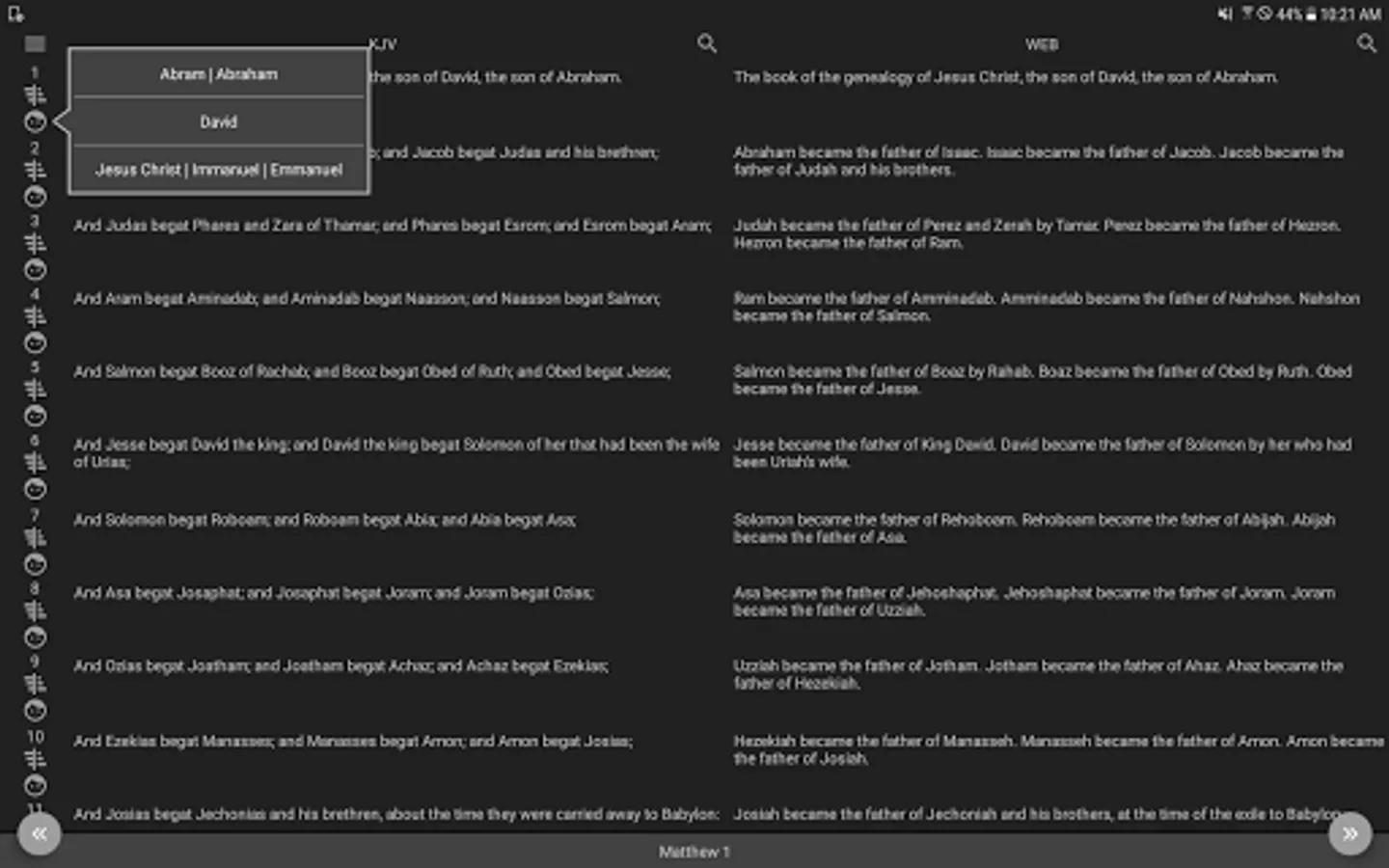Select WEB verse 'Uzziah became the father of Jotham'
1389x868 pixels.
[1039, 675]
